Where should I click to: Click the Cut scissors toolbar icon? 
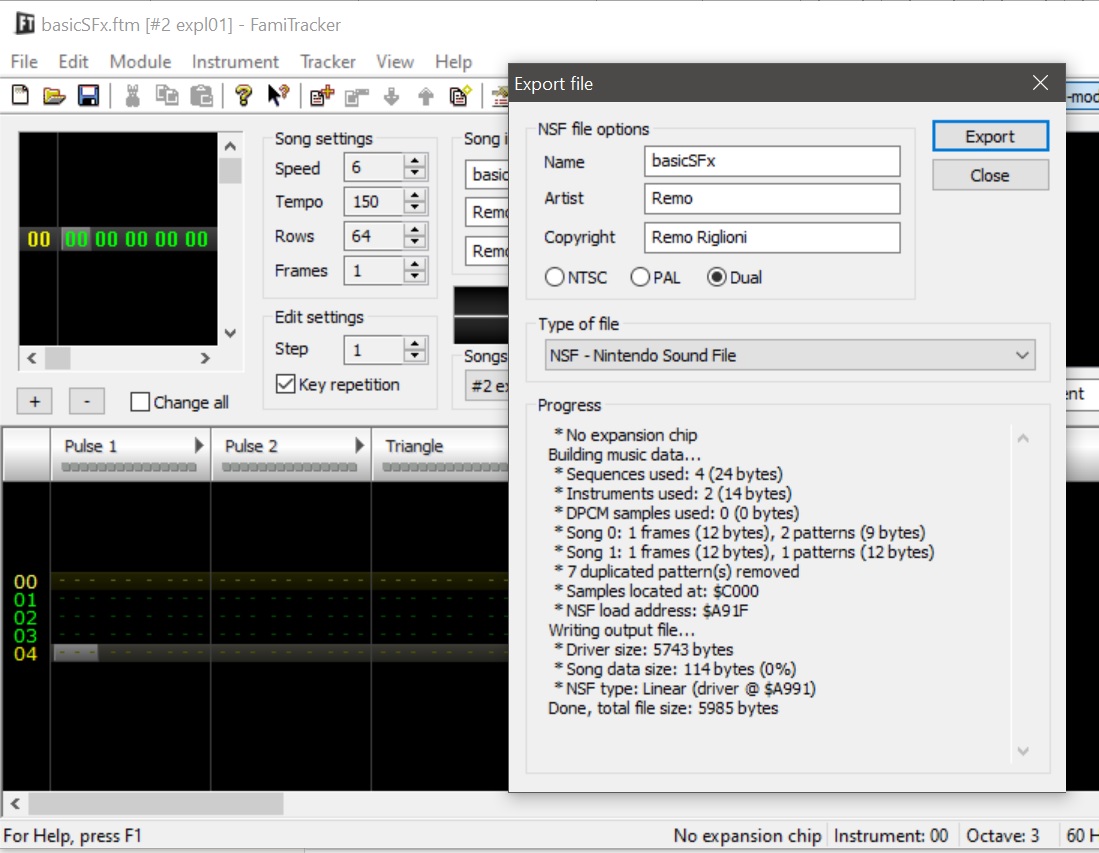pyautogui.click(x=132, y=95)
